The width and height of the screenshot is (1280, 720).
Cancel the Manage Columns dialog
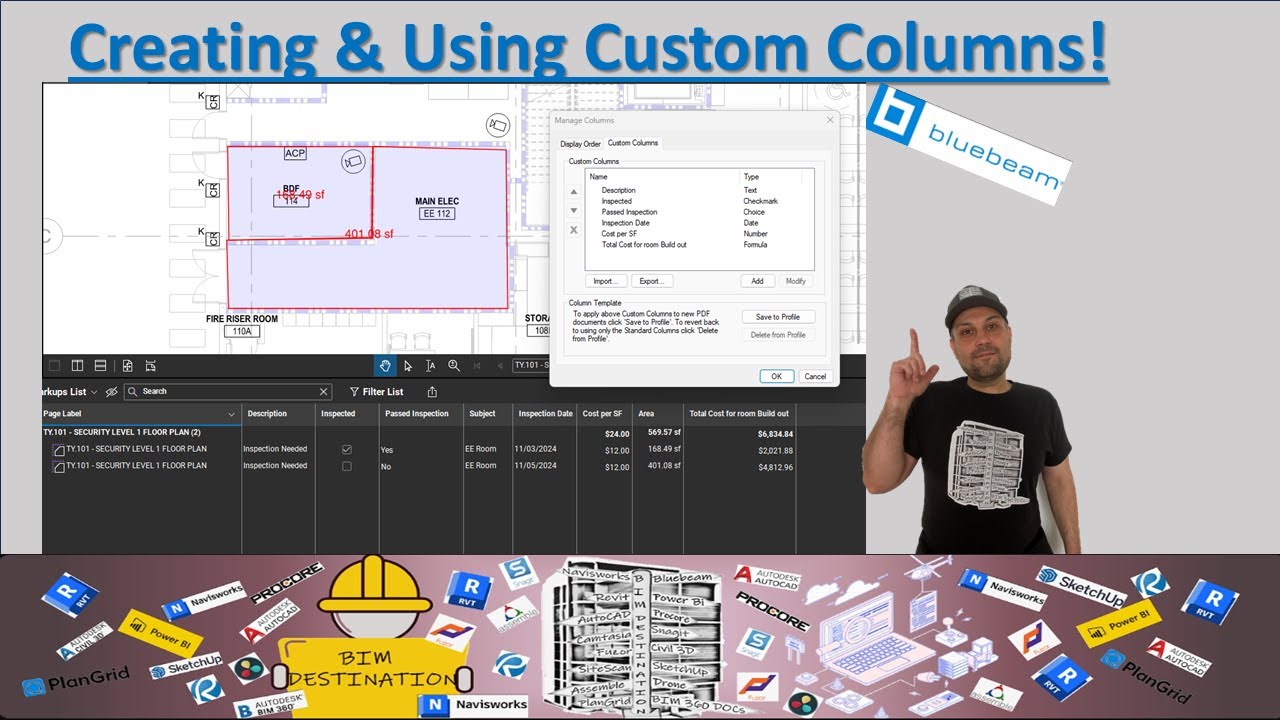815,376
